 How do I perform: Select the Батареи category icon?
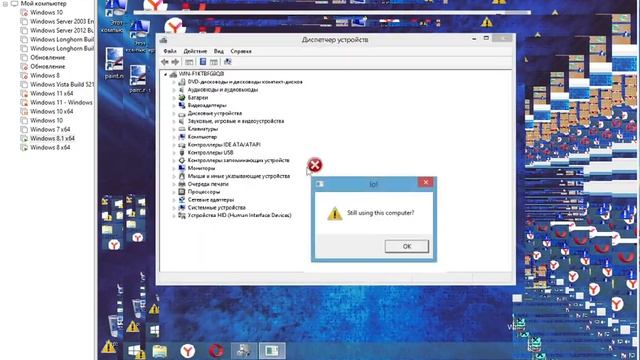point(182,98)
